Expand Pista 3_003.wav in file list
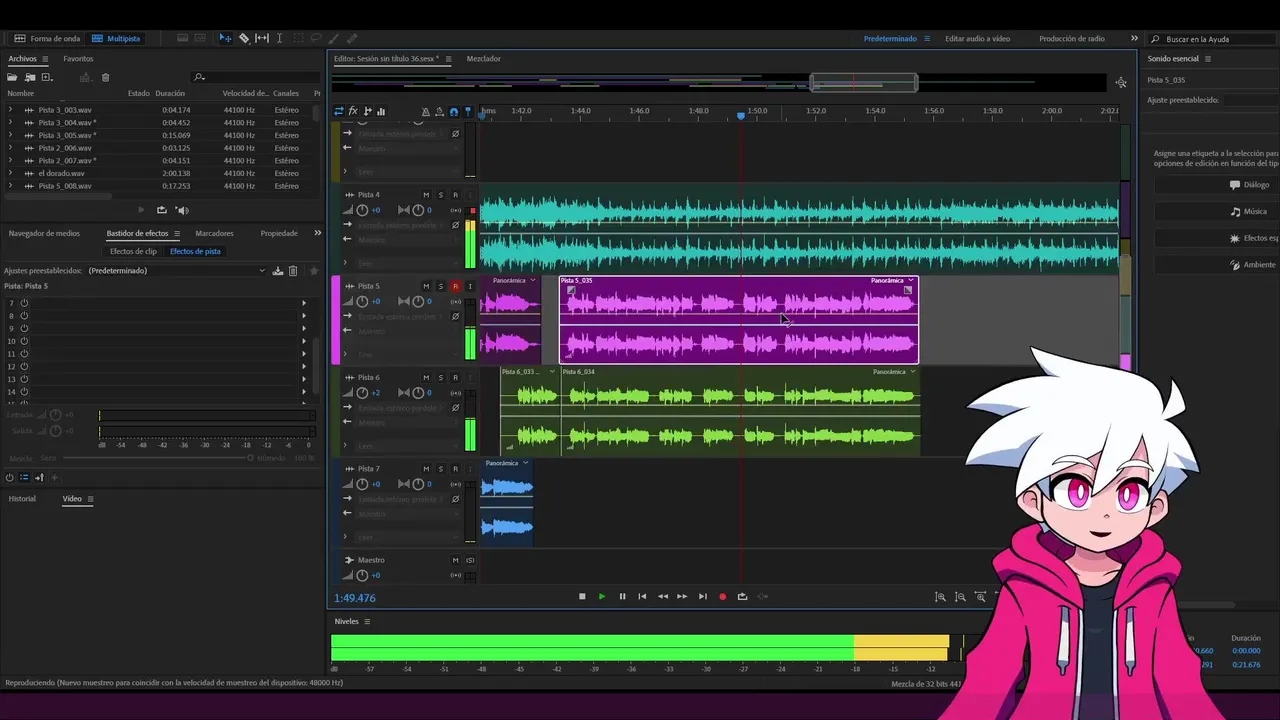Viewport: 1280px width, 720px height. click(10, 110)
